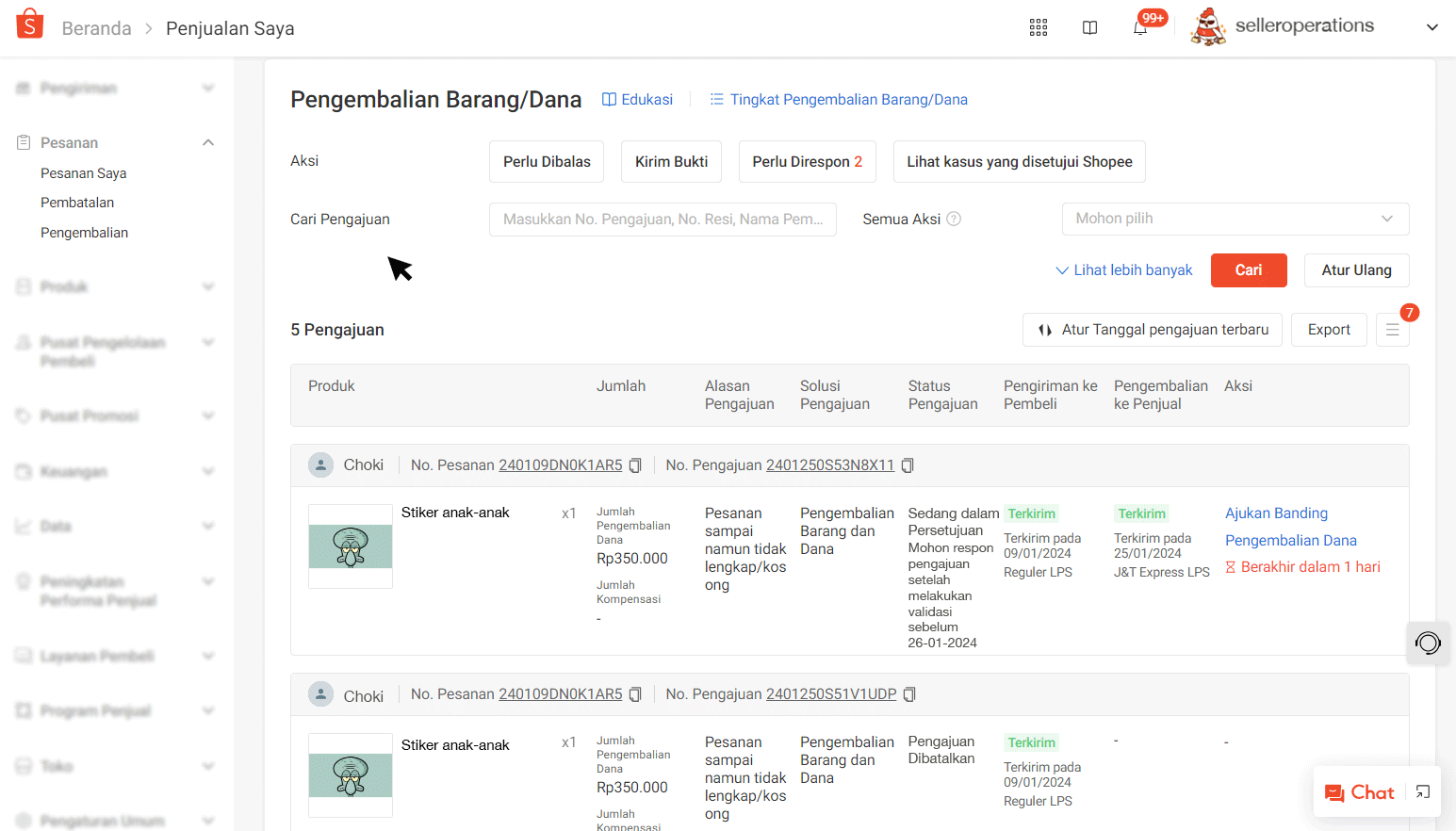Viewport: 1456px width, 831px height.
Task: Click the Cari Pengajuan search field
Action: [663, 220]
